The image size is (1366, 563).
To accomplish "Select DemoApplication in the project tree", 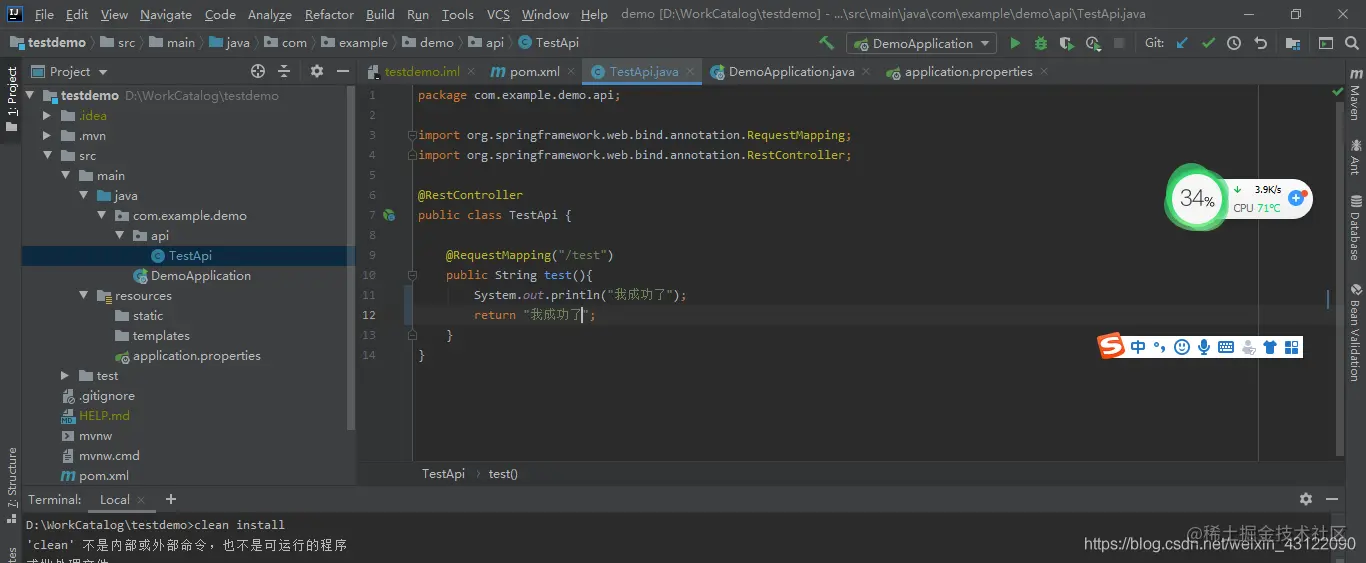I will click(x=201, y=276).
